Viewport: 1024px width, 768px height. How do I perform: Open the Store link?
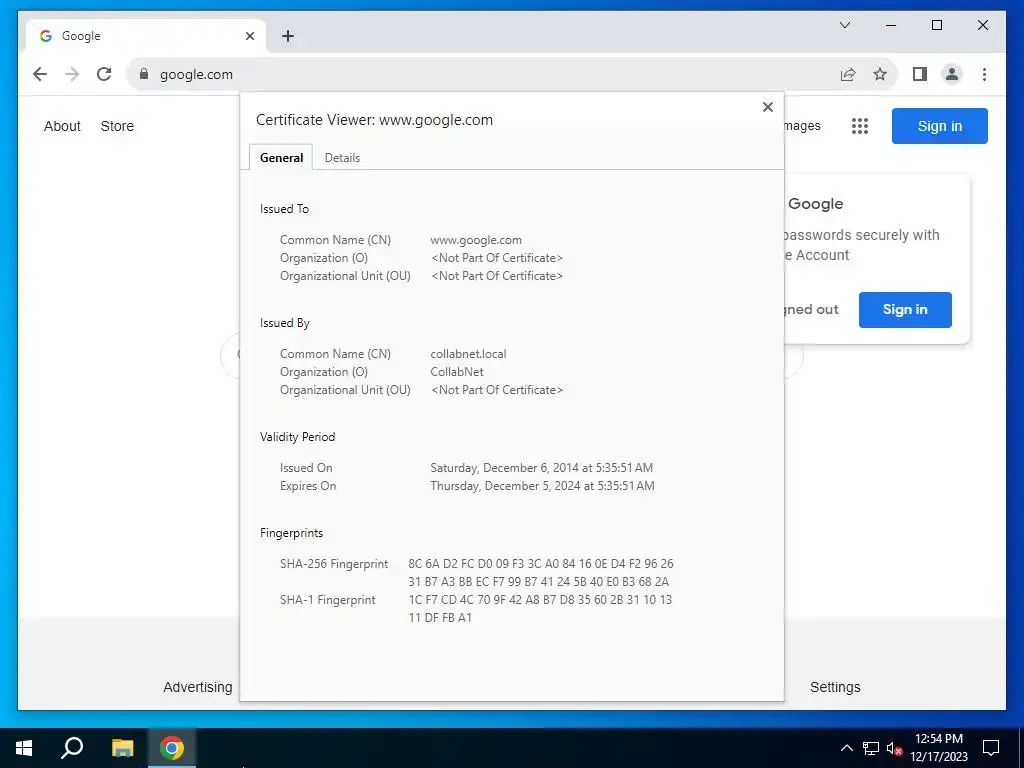tap(117, 126)
